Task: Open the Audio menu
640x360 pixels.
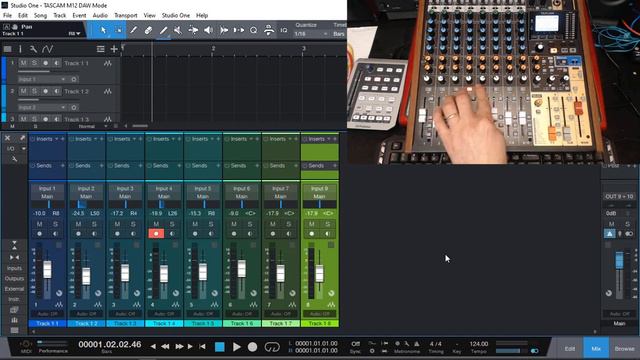Action: coord(100,16)
